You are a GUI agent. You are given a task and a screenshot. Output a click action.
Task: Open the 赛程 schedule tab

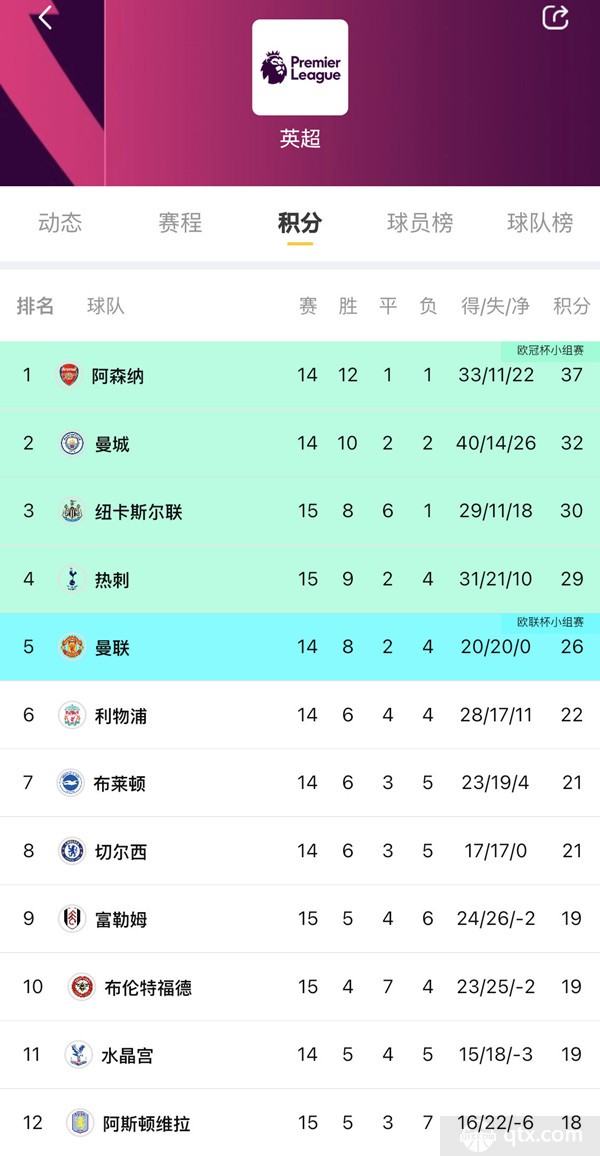pos(180,223)
